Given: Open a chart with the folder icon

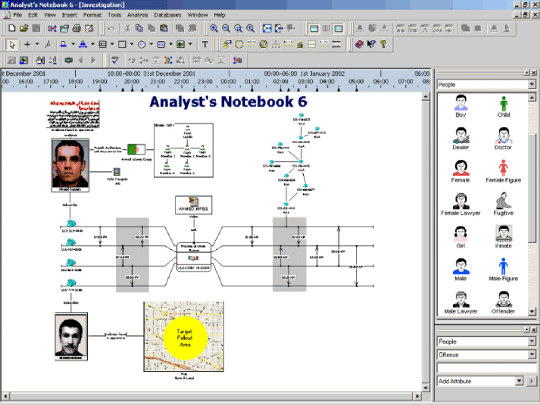Looking at the screenshot, I should 24,28.
